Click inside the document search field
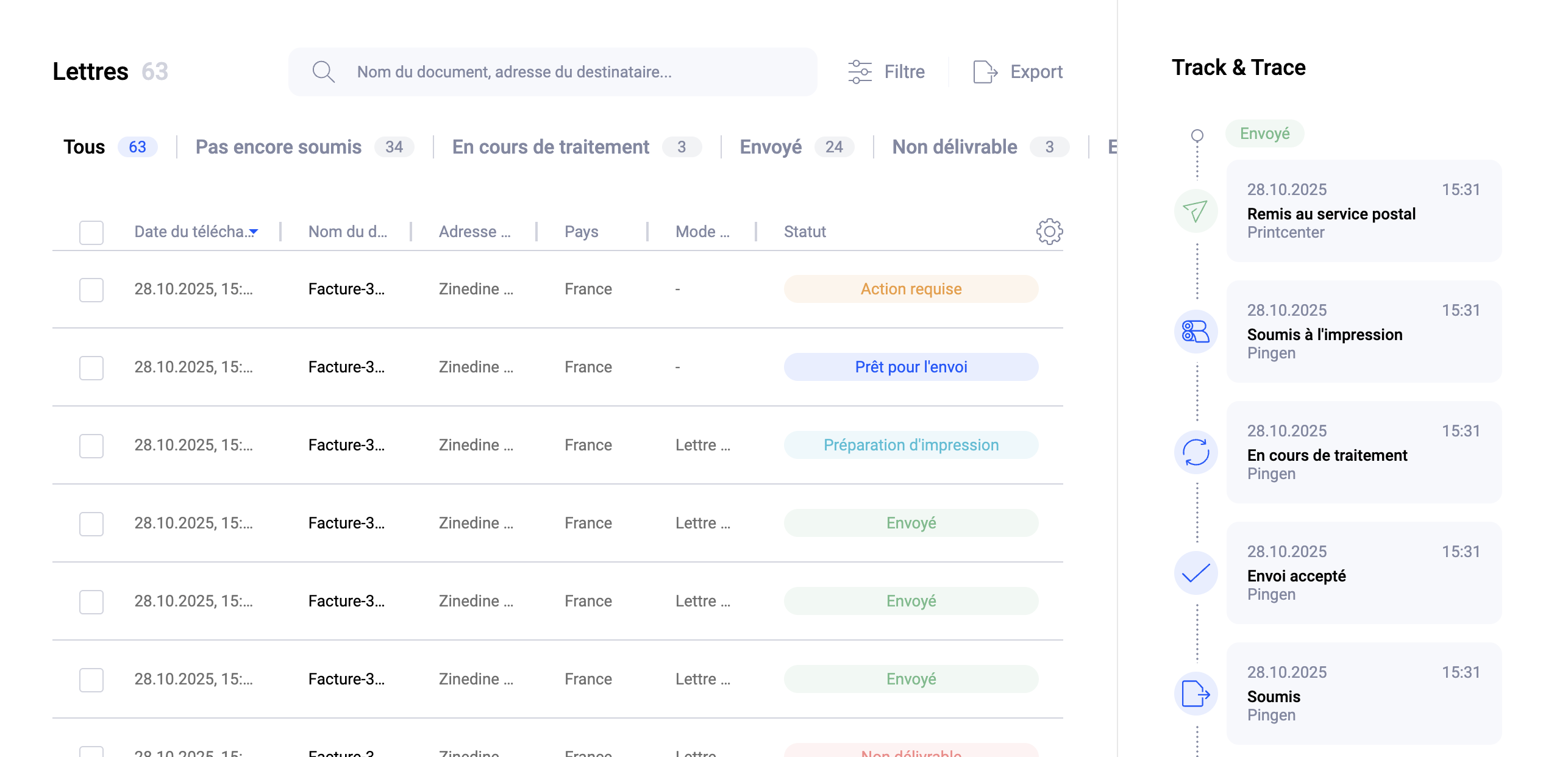Image resolution: width=1568 pixels, height=757 pixels. pos(549,71)
